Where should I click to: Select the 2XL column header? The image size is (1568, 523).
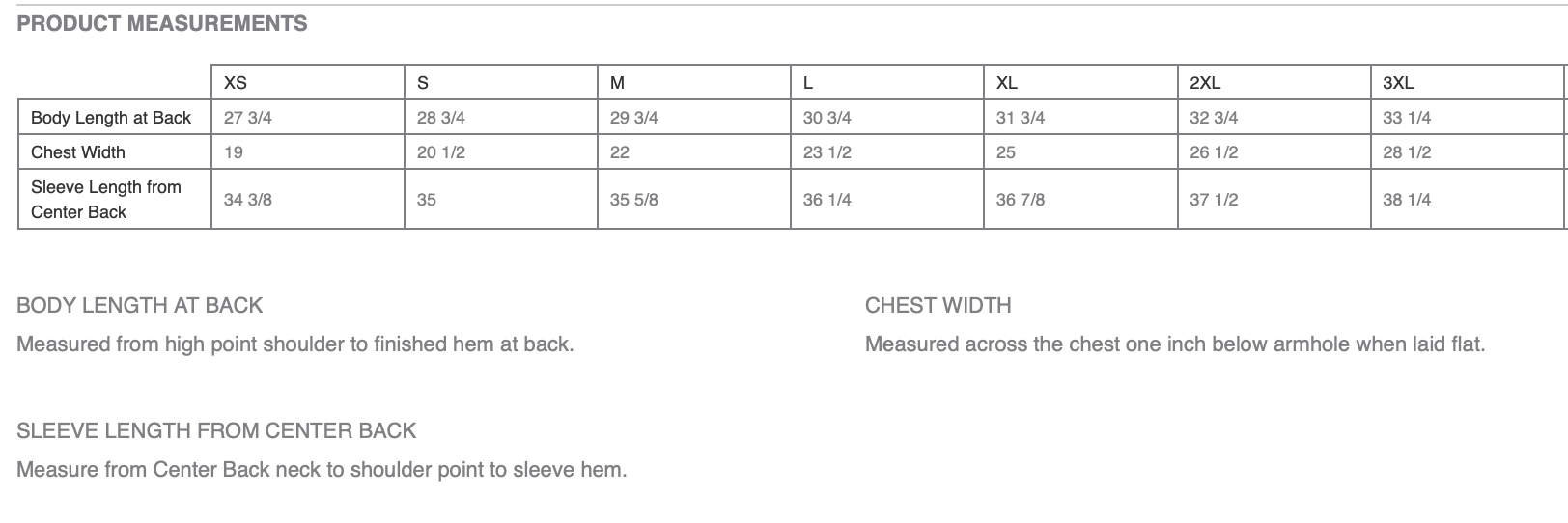[x=1205, y=83]
